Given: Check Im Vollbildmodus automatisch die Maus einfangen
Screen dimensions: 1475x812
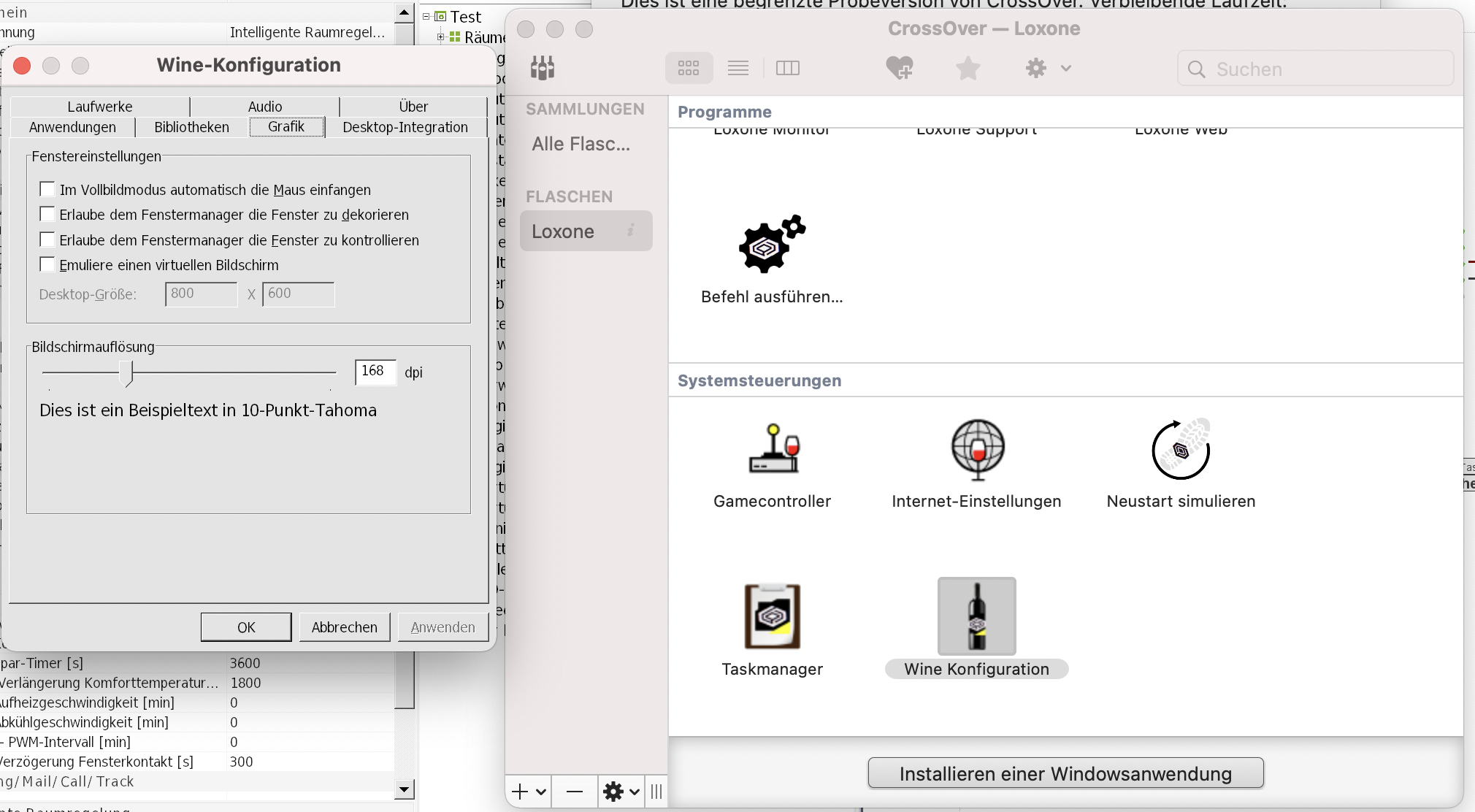Looking at the screenshot, I should tap(47, 189).
